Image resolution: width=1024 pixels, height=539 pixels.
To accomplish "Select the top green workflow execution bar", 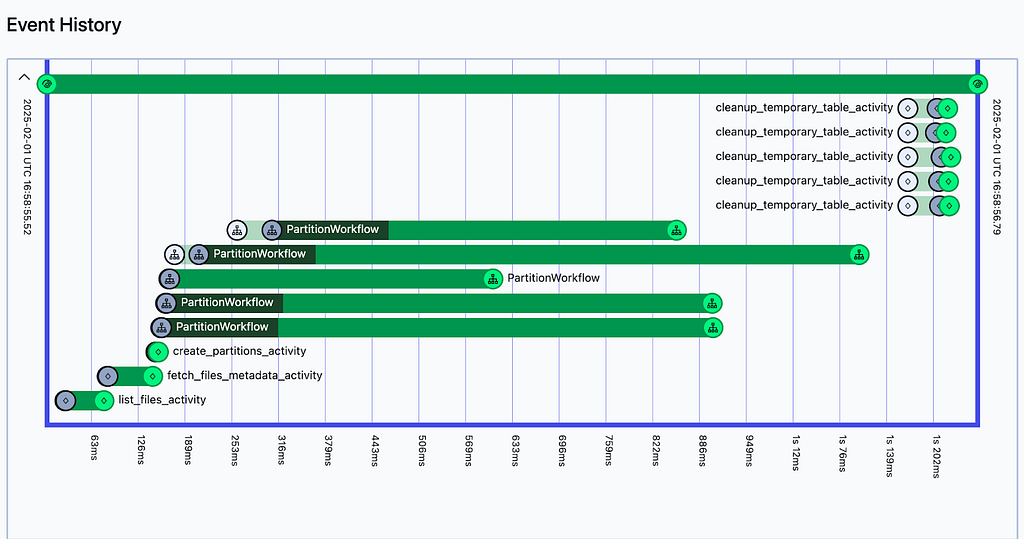I will pos(512,84).
